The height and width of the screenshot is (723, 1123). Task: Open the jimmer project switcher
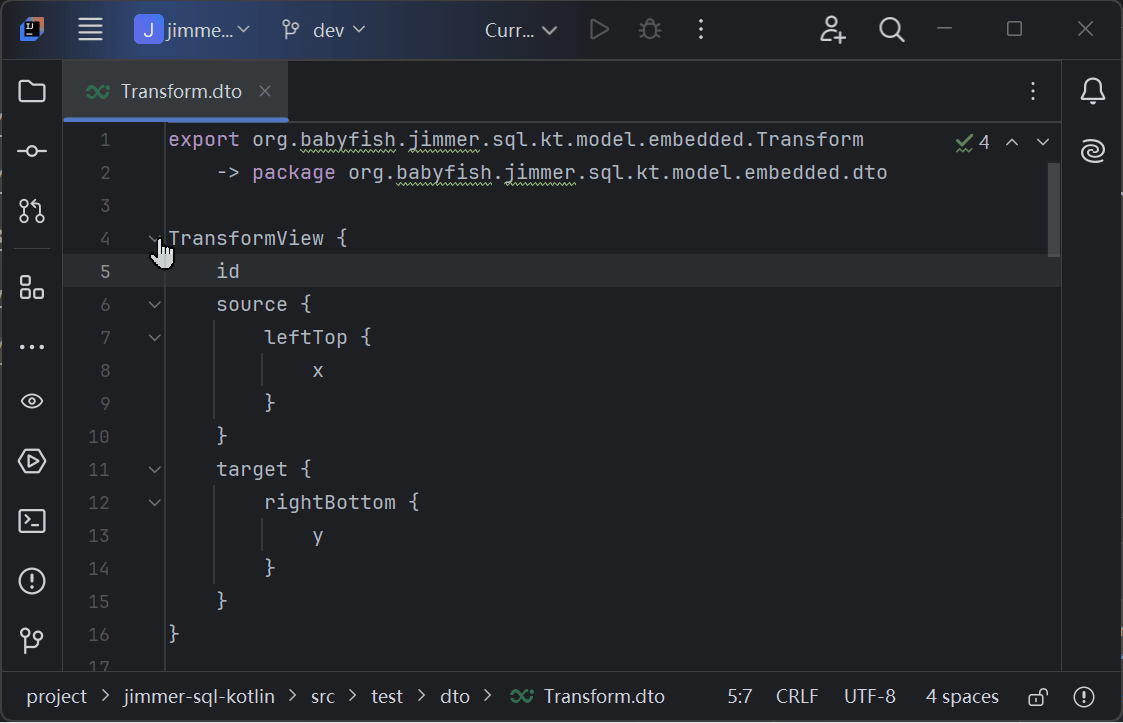pyautogui.click(x=192, y=29)
